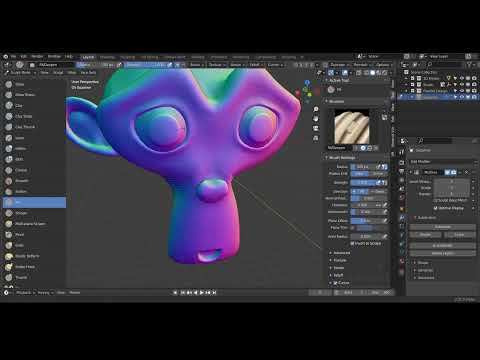Select the Crease brush
Screen dimensions: 480x360
click(x=34, y=170)
